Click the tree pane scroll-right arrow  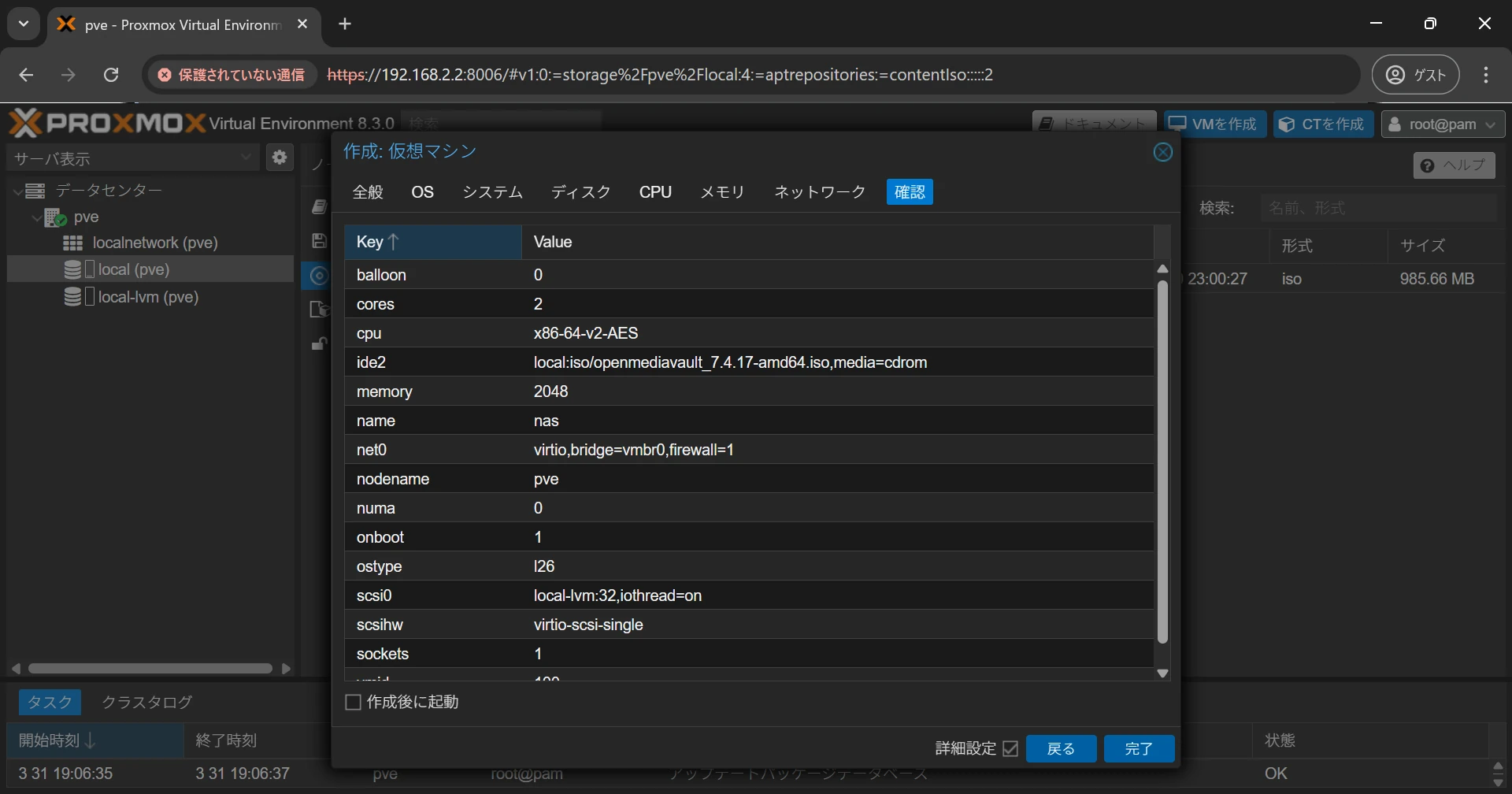tap(286, 669)
